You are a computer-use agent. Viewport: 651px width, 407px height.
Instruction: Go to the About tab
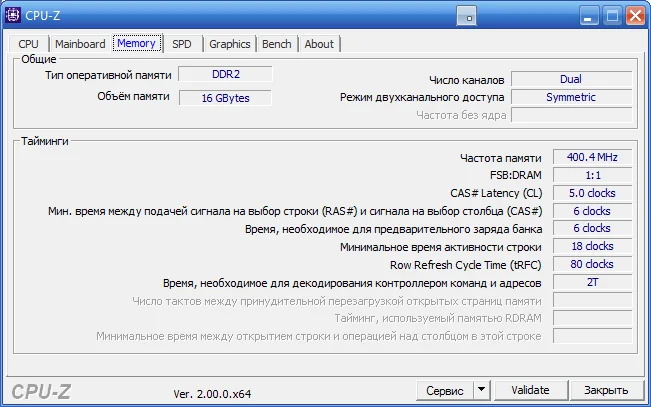pos(319,44)
